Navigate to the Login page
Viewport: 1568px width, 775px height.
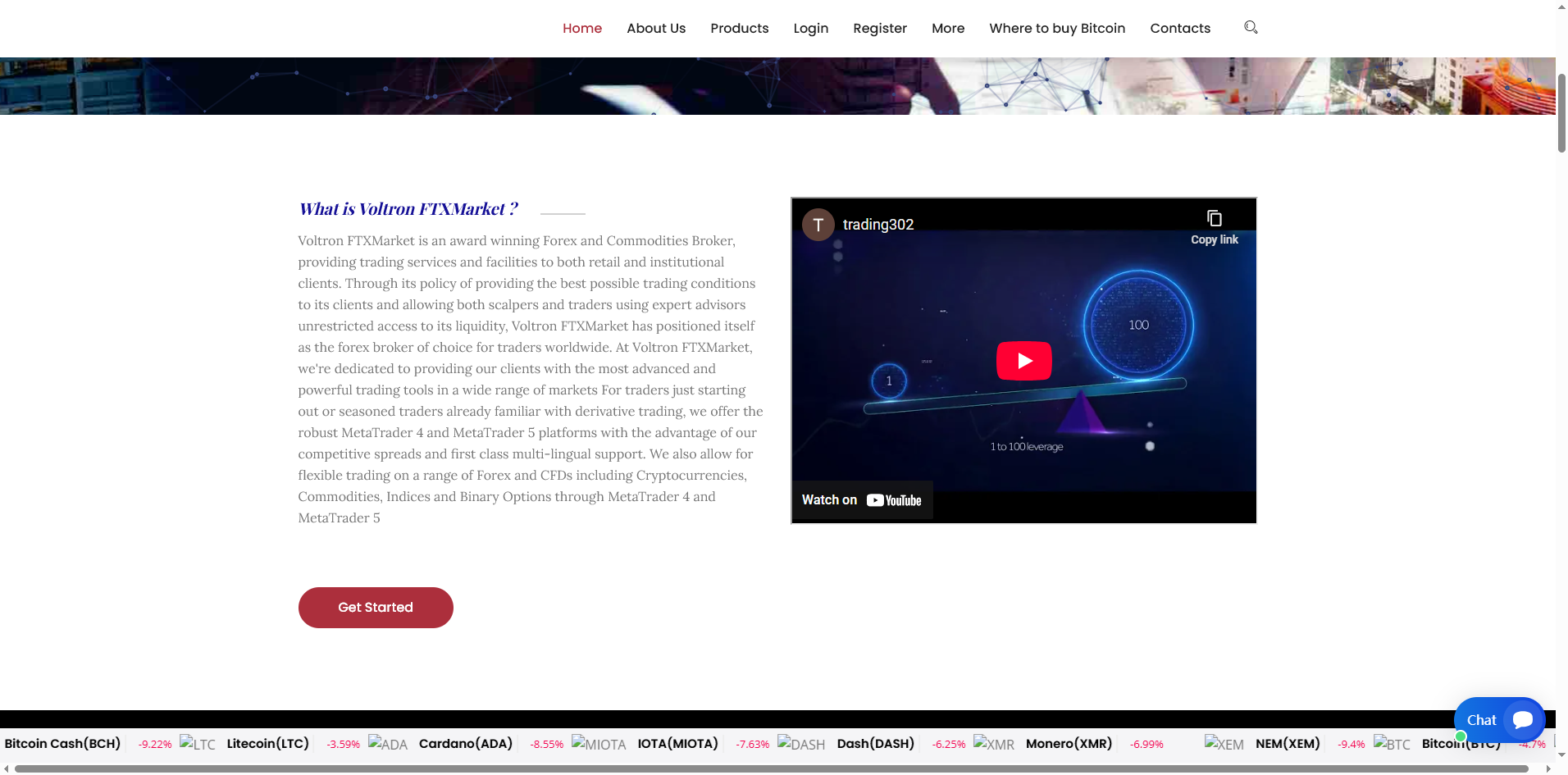pos(811,28)
